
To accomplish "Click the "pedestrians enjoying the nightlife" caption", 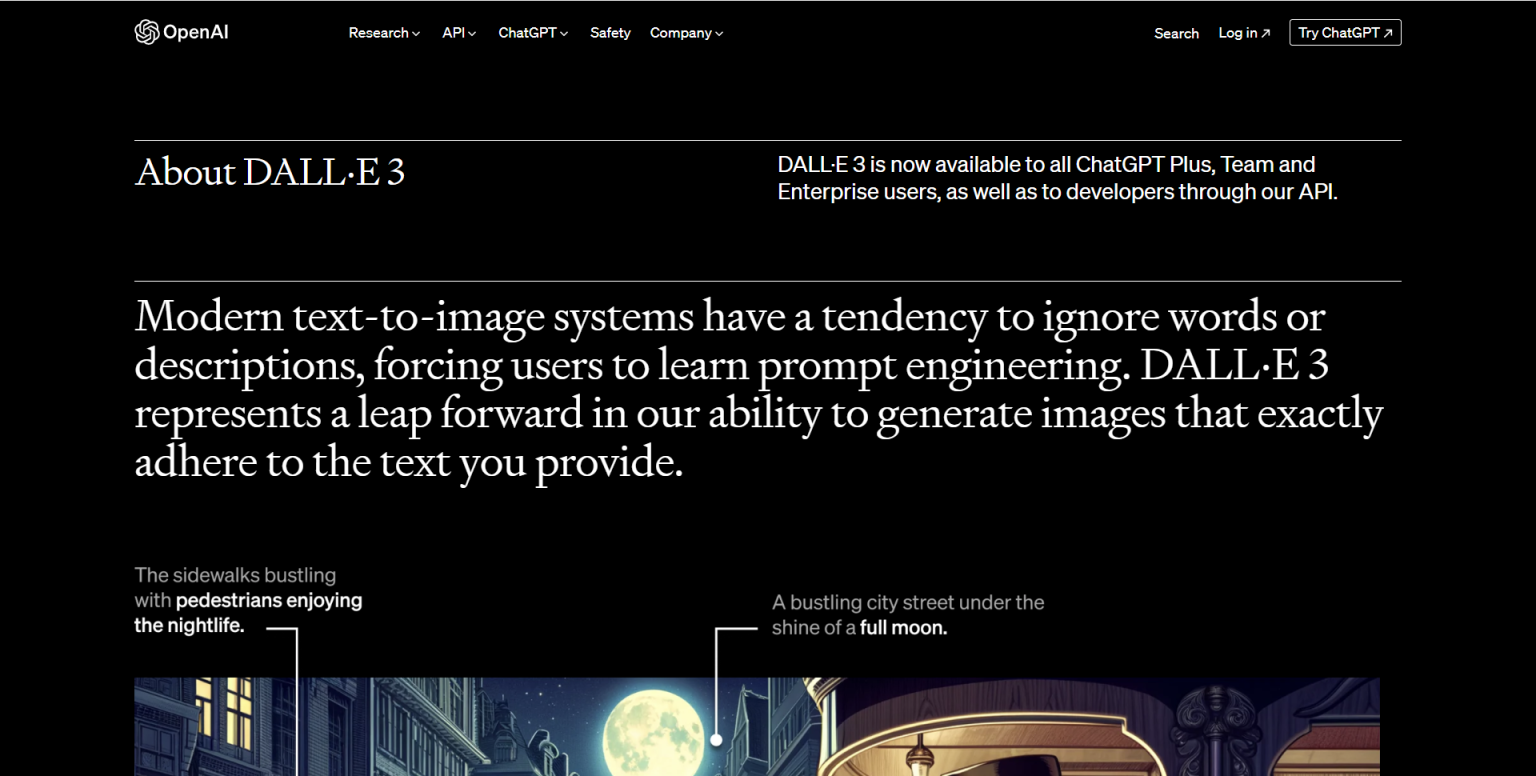I will [248, 601].
